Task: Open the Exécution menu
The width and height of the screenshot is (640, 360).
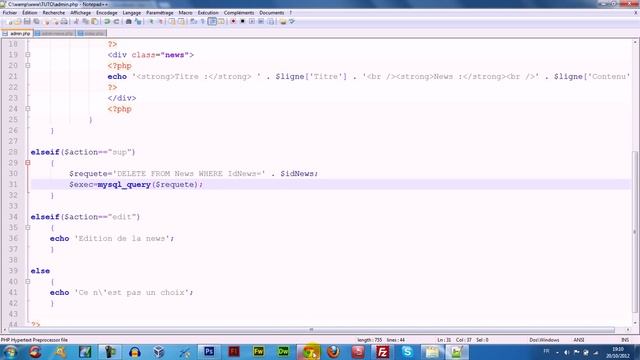Action: pyautogui.click(x=208, y=13)
